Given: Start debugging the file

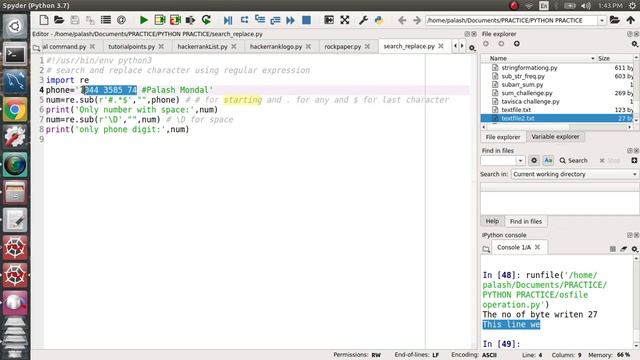Looking at the screenshot, I should pos(228,20).
